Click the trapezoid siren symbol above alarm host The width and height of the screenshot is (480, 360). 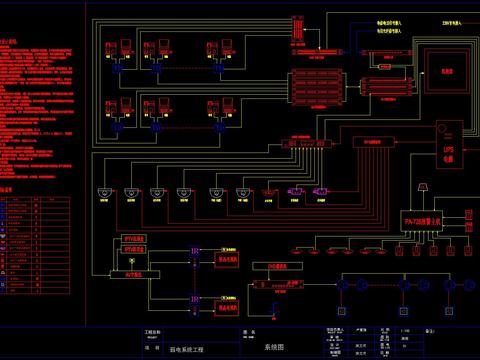423,187
